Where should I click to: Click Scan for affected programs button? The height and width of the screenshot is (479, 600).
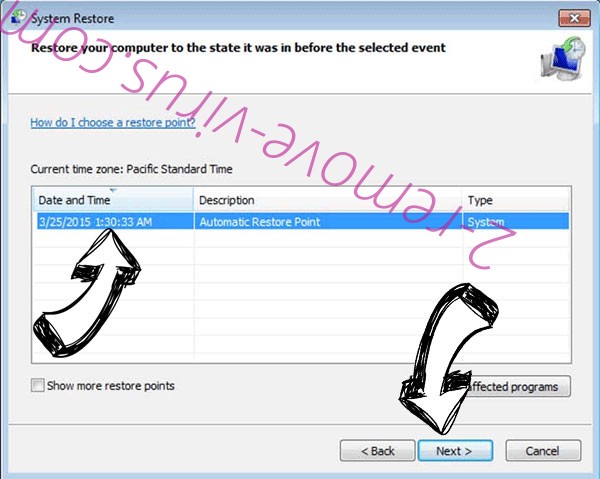(x=515, y=386)
